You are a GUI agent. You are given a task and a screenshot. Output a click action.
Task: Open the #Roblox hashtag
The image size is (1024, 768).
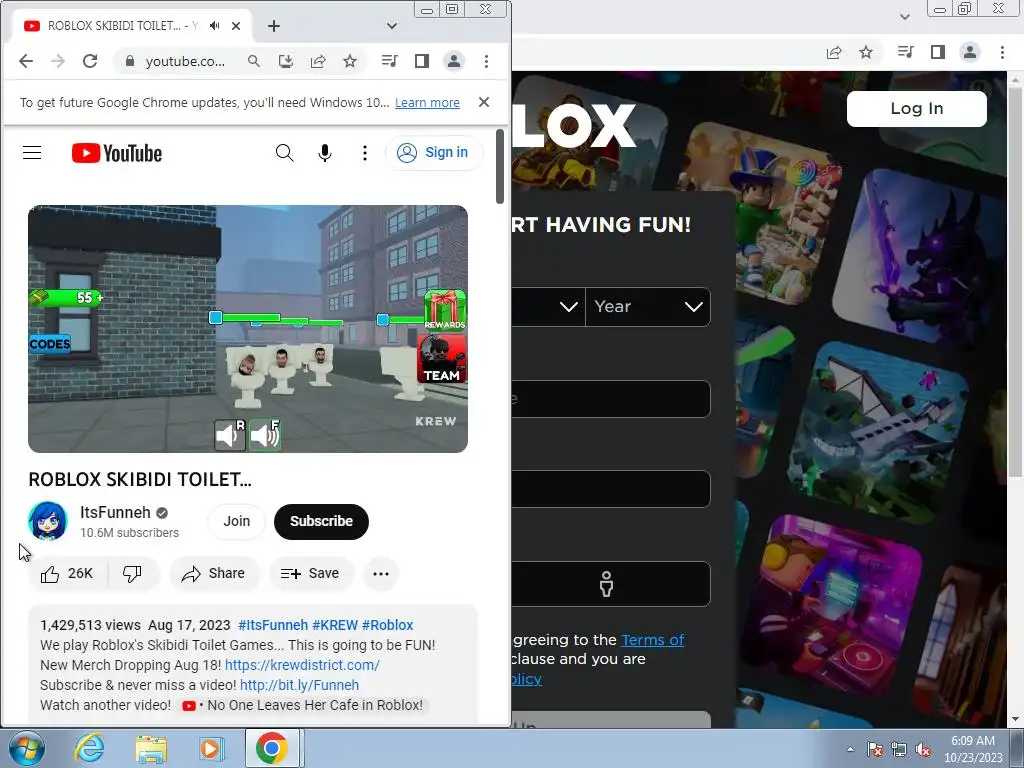(387, 625)
